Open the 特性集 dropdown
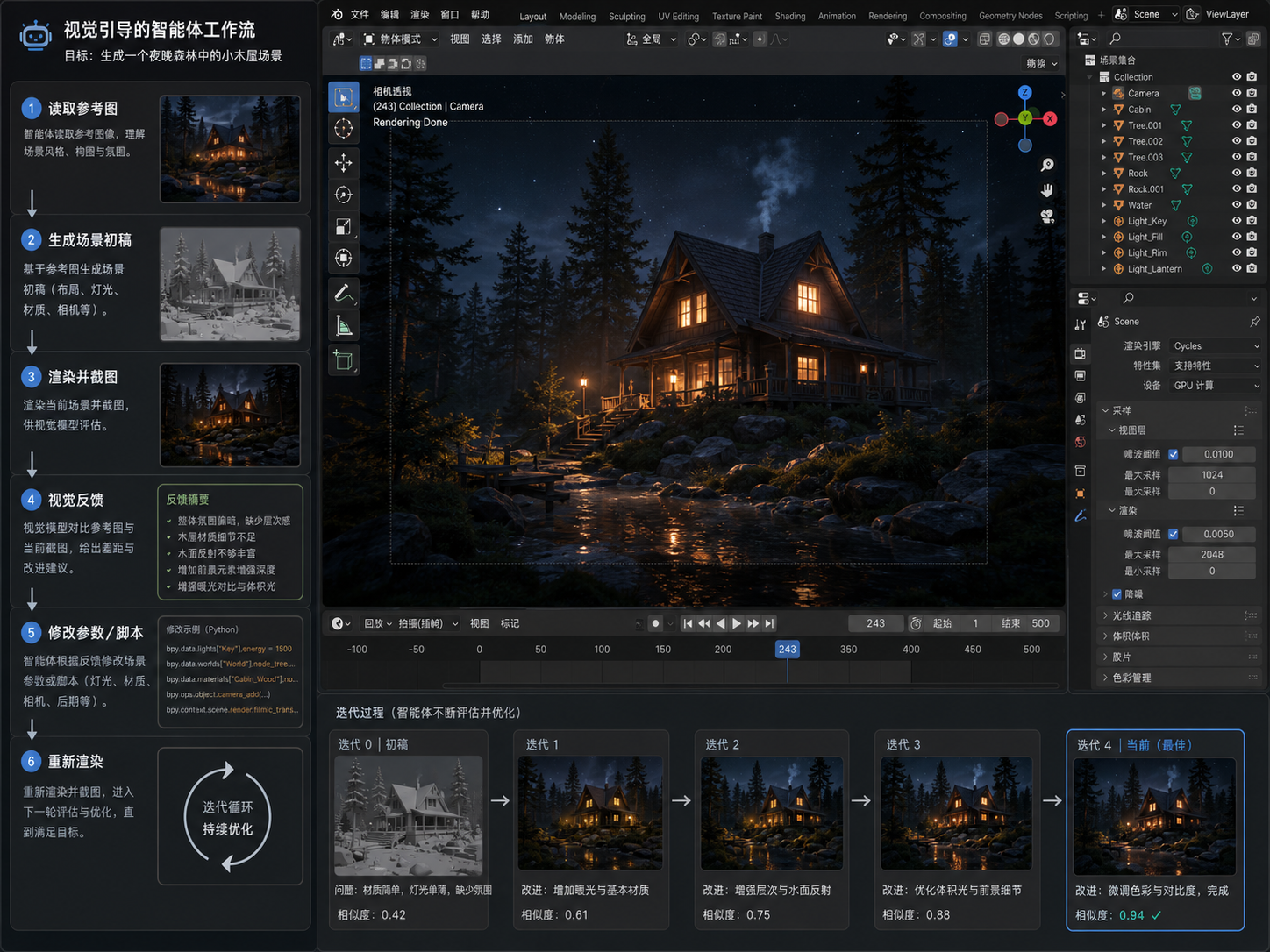 point(1216,366)
